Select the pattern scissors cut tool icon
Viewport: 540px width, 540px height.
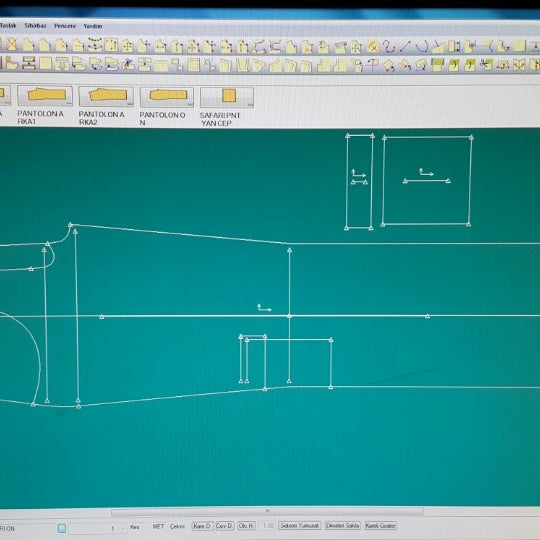pyautogui.click(x=128, y=64)
